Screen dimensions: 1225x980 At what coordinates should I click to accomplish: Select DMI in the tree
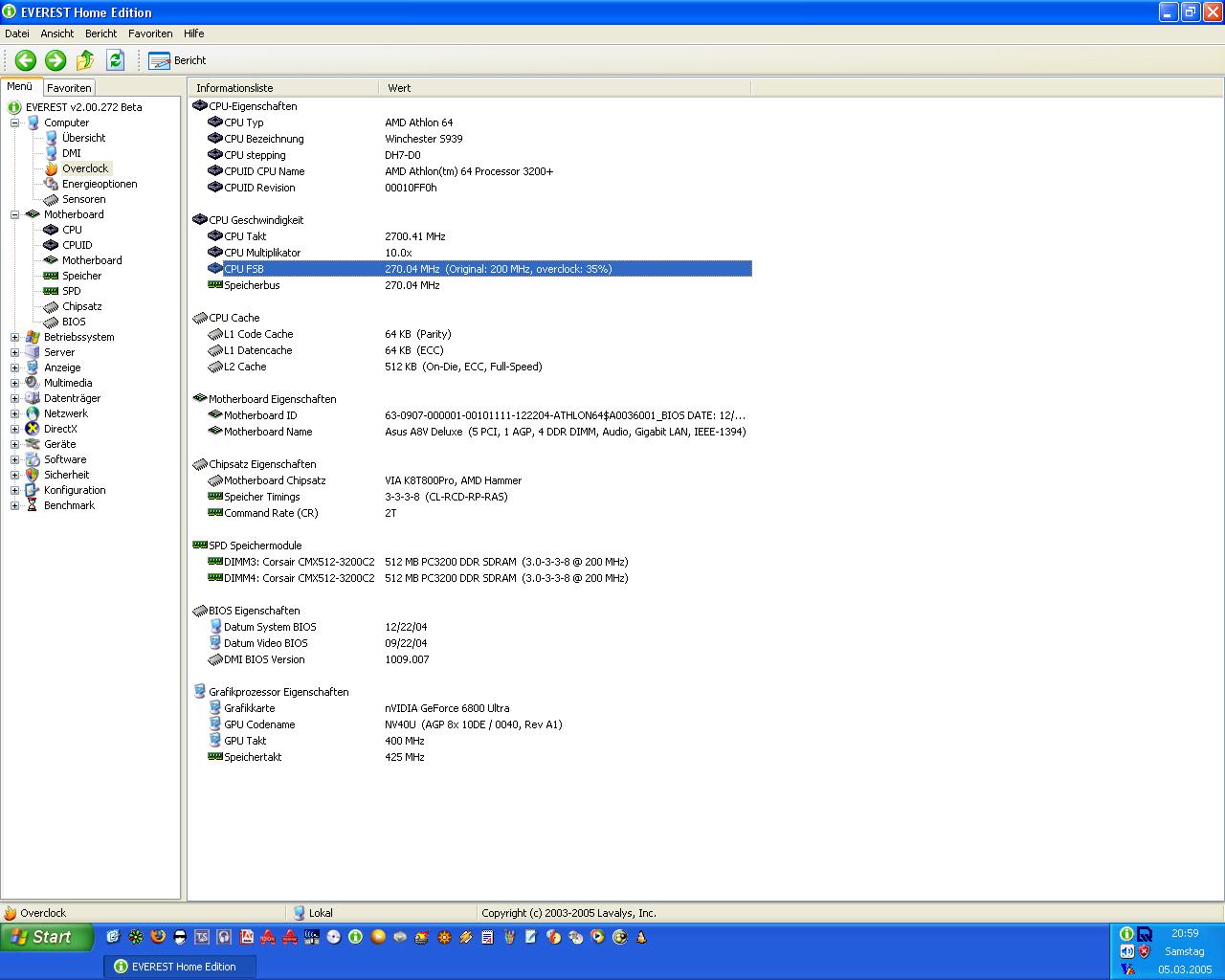pos(72,153)
